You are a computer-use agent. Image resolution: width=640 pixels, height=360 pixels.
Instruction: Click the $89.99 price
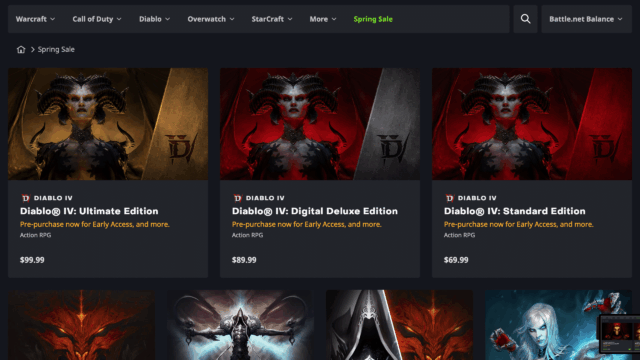click(244, 260)
